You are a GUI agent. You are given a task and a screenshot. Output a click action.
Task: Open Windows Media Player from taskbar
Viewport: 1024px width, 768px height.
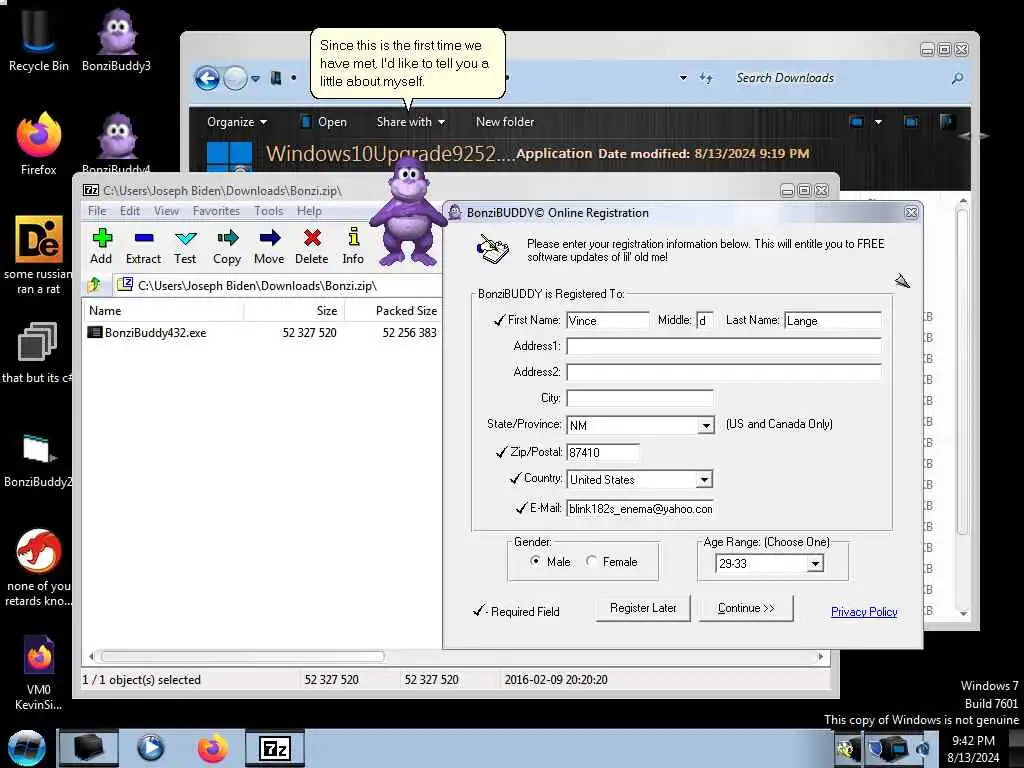point(151,748)
